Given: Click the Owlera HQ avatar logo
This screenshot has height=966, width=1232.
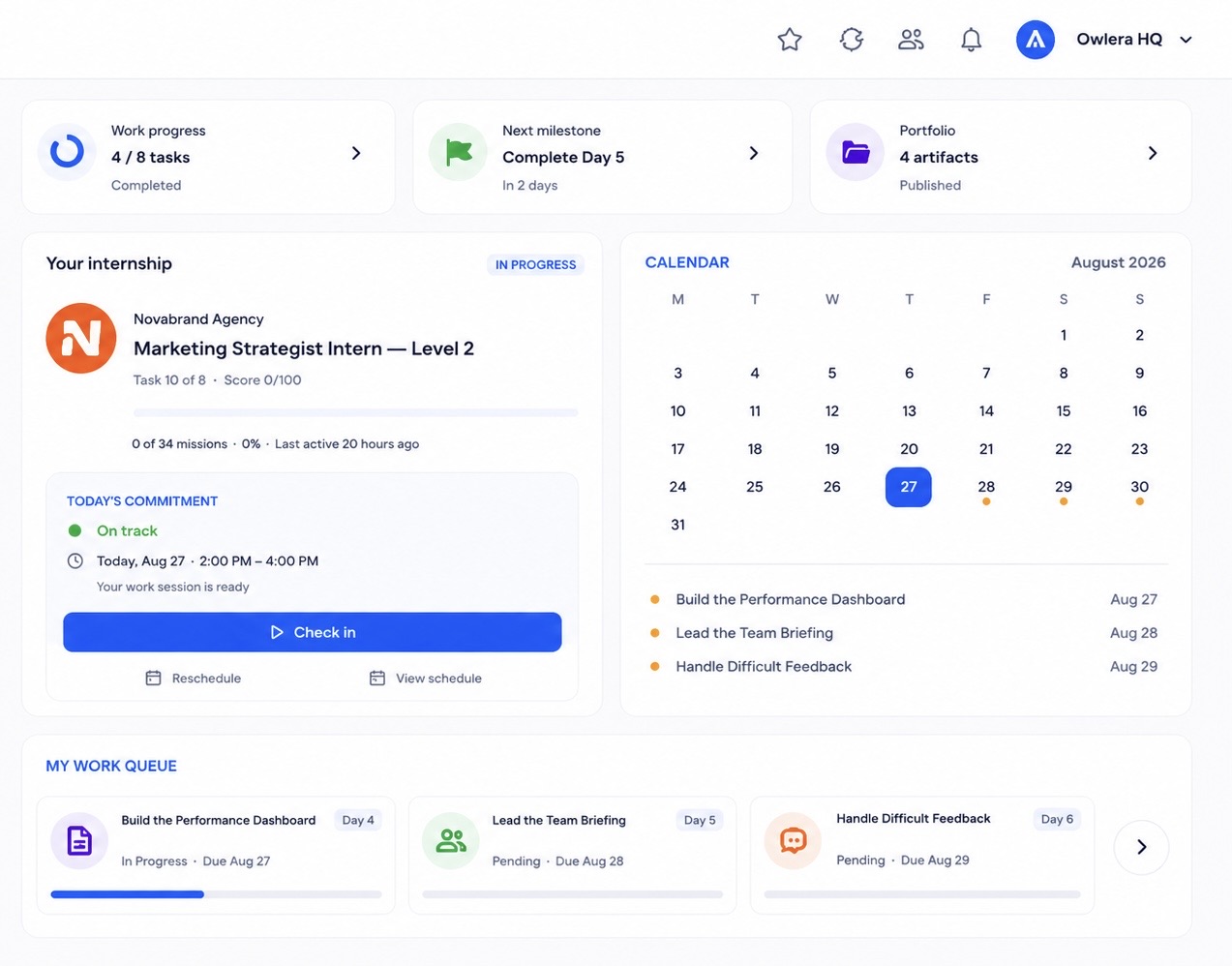Looking at the screenshot, I should point(1035,40).
